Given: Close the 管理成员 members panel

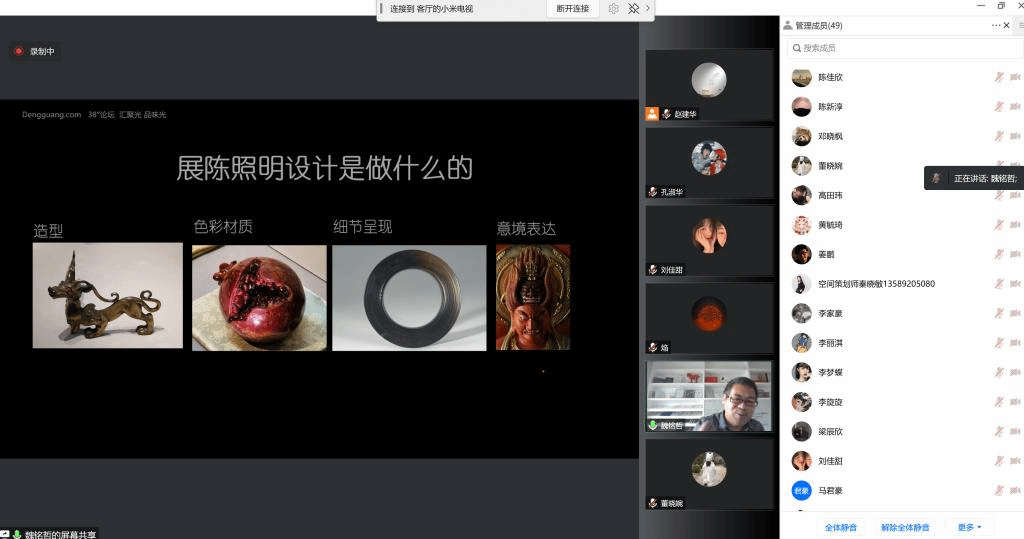Looking at the screenshot, I should pyautogui.click(x=1007, y=26).
